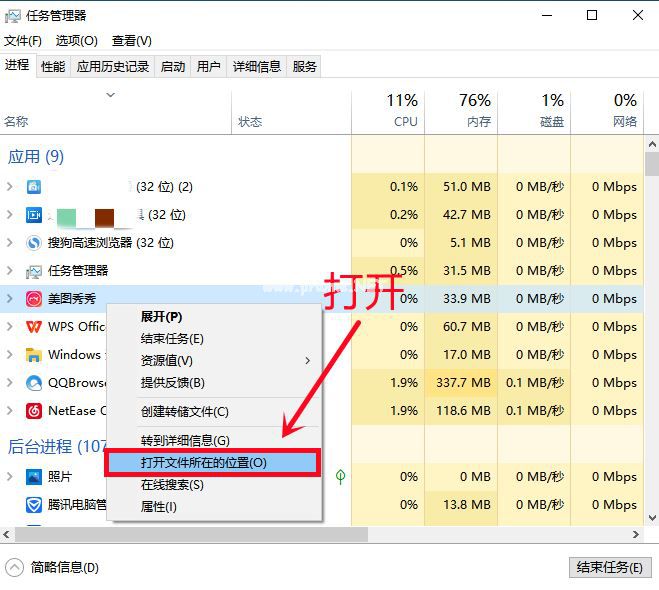This screenshot has height=590, width=659.
Task: Click the WPS Office icon
Action: pos(34,327)
